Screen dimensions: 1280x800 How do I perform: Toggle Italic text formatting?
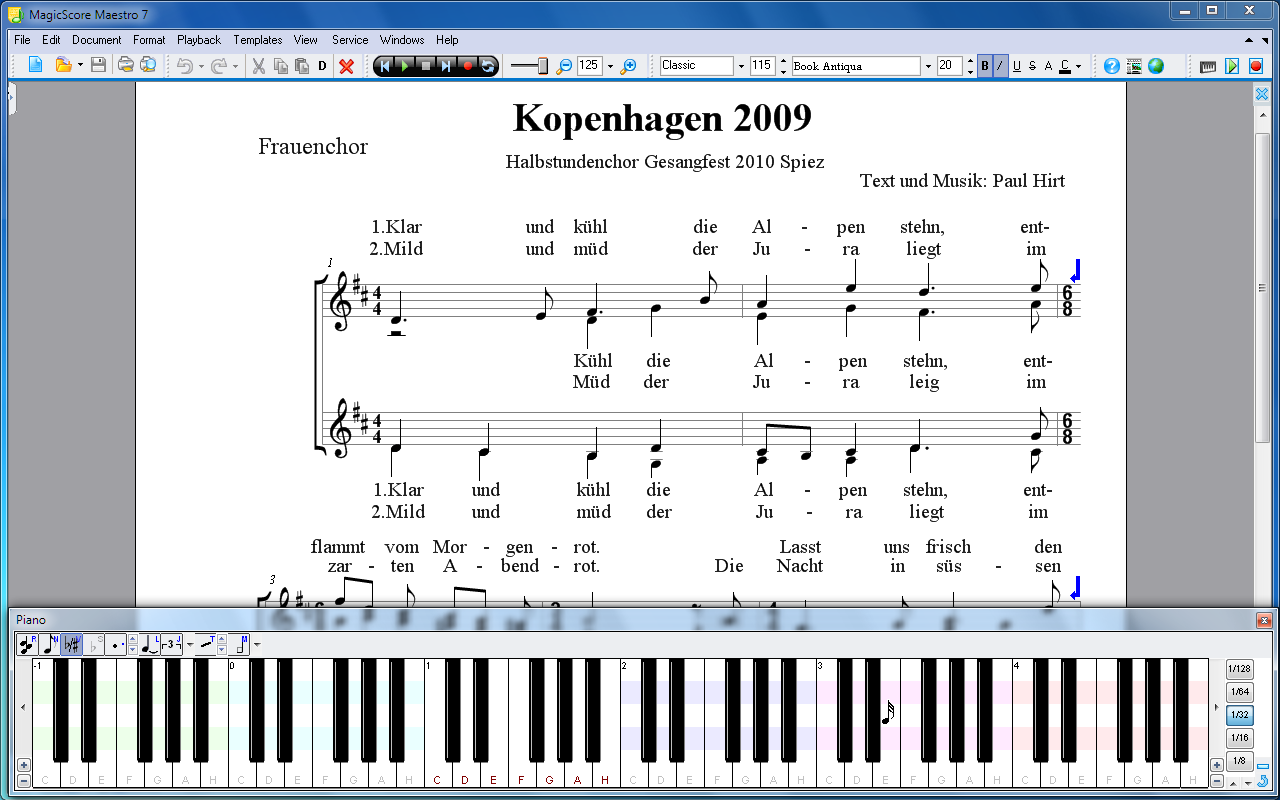click(x=999, y=66)
